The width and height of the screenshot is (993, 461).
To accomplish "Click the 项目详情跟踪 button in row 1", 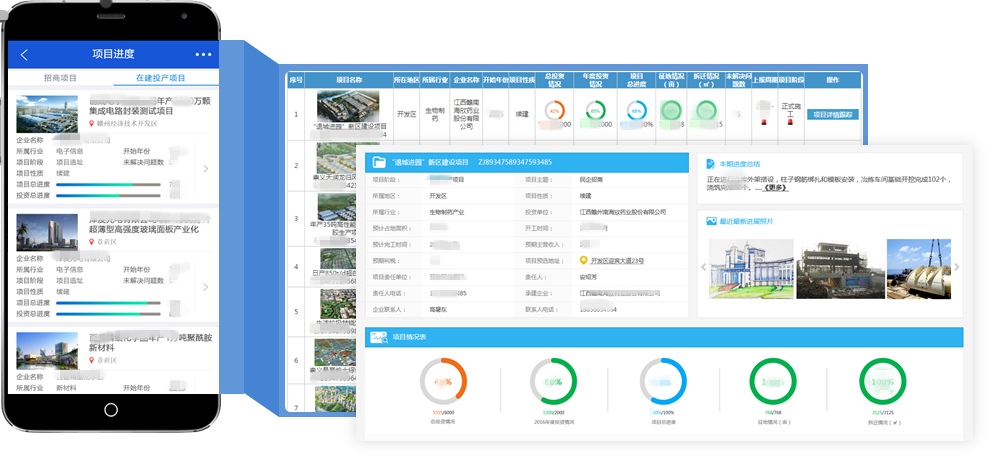I will pos(833,115).
